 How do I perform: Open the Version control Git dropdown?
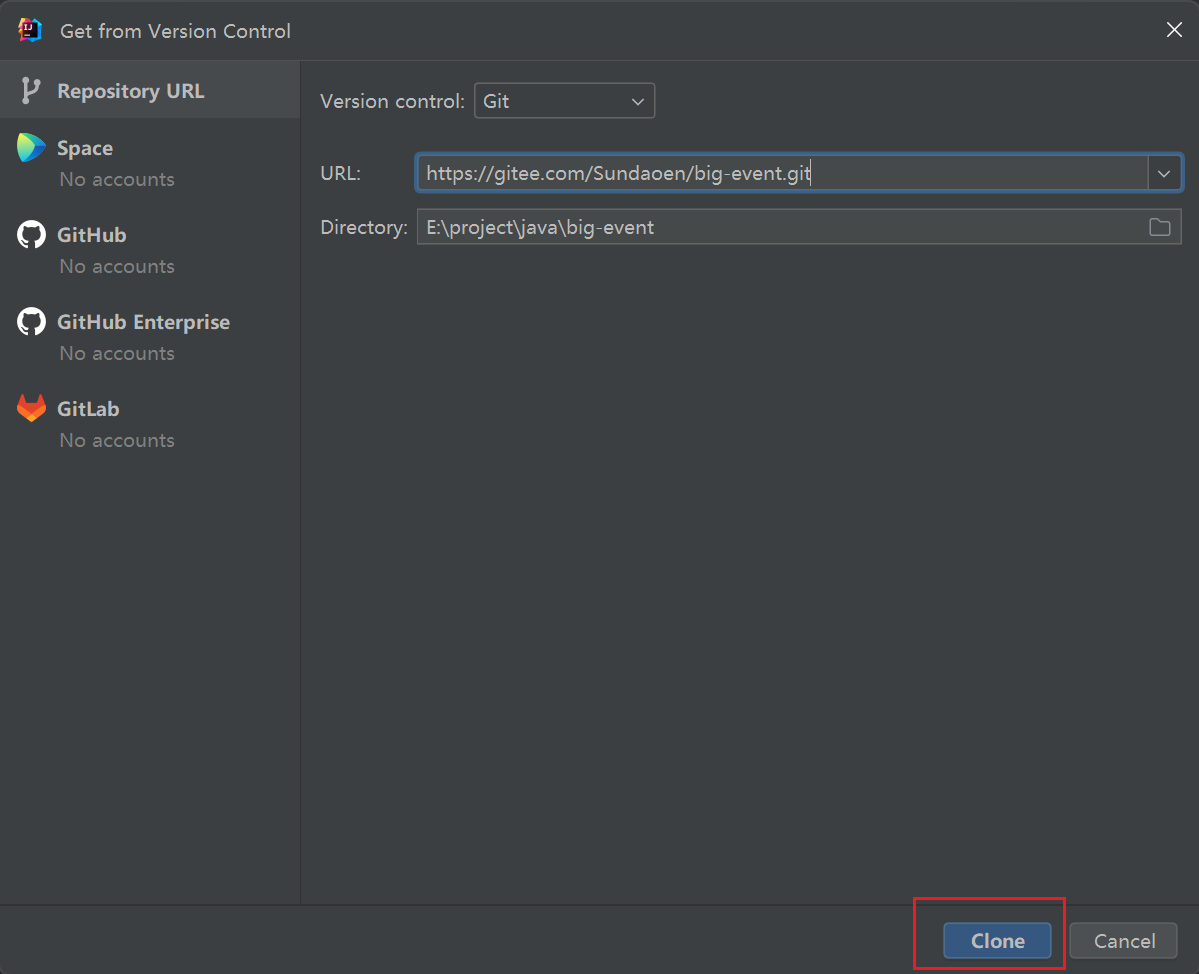tap(564, 101)
